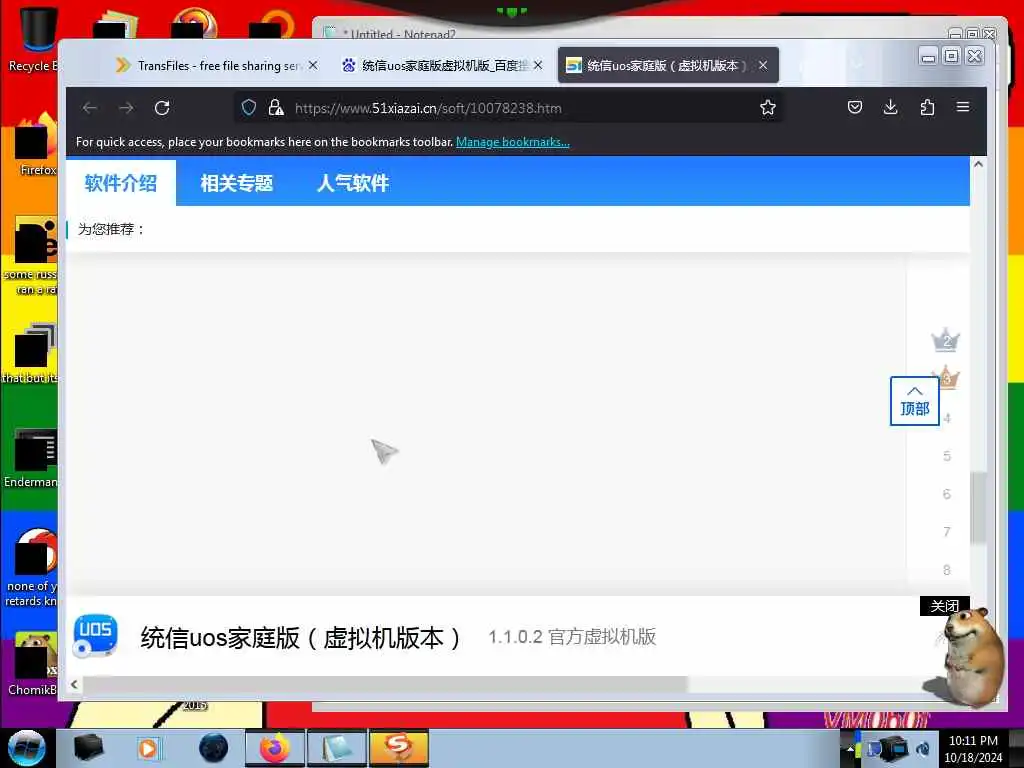Go forward with the browser forward arrow
The image size is (1024, 768).
[126, 108]
